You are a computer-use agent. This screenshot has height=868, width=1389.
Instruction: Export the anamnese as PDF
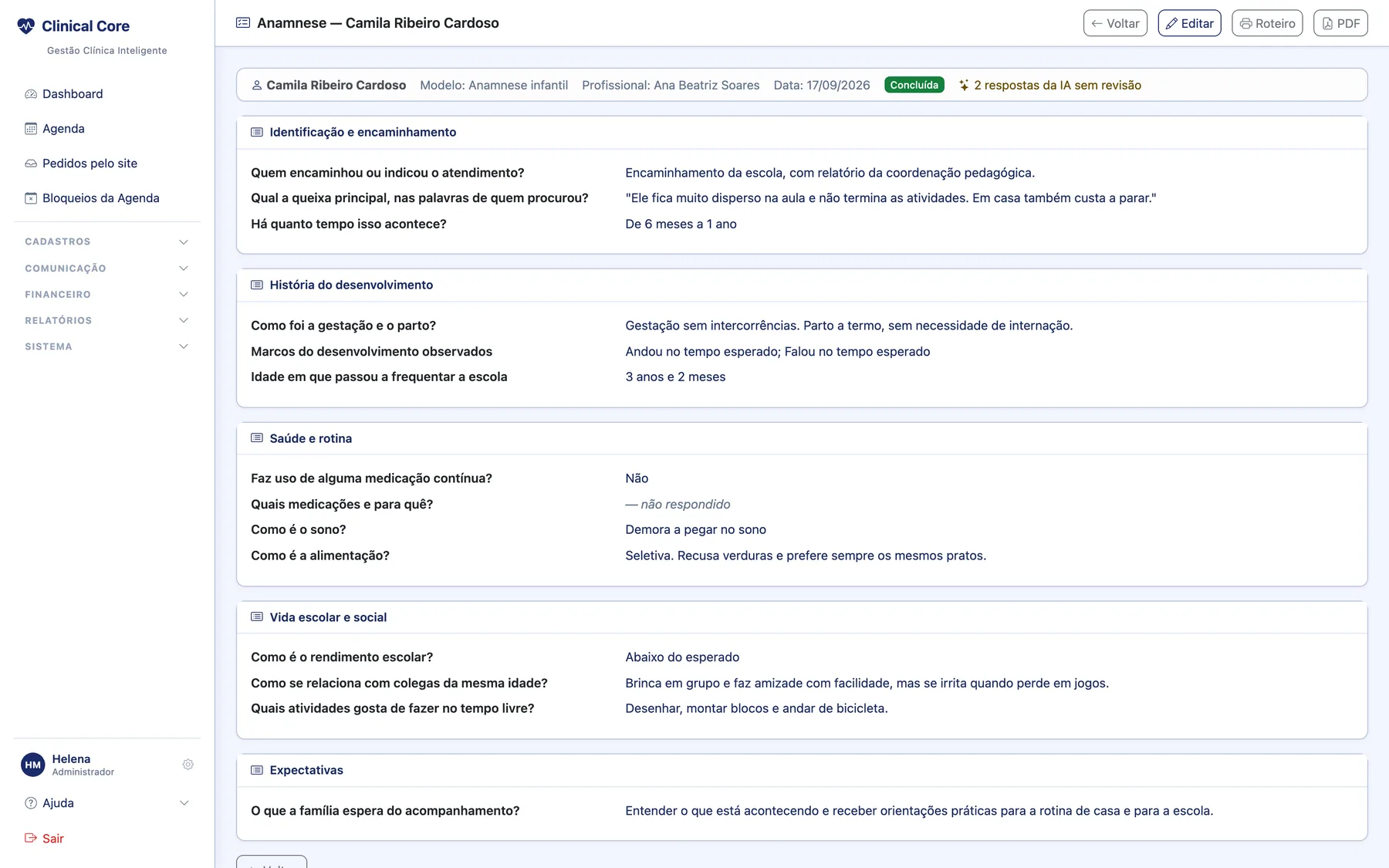click(1340, 23)
